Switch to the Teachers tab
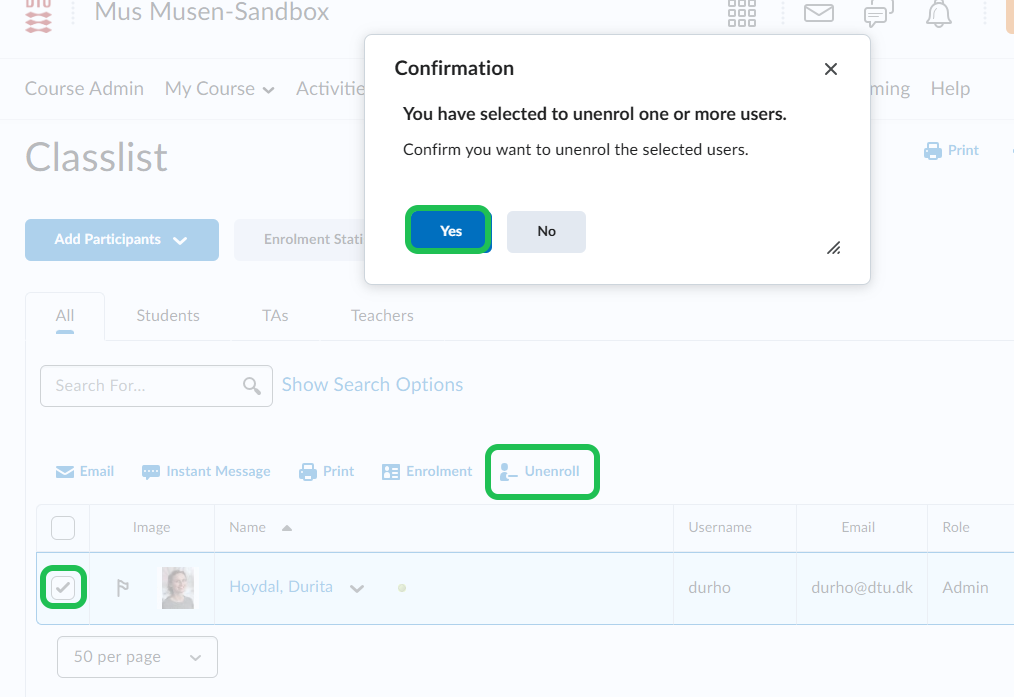 (x=382, y=315)
